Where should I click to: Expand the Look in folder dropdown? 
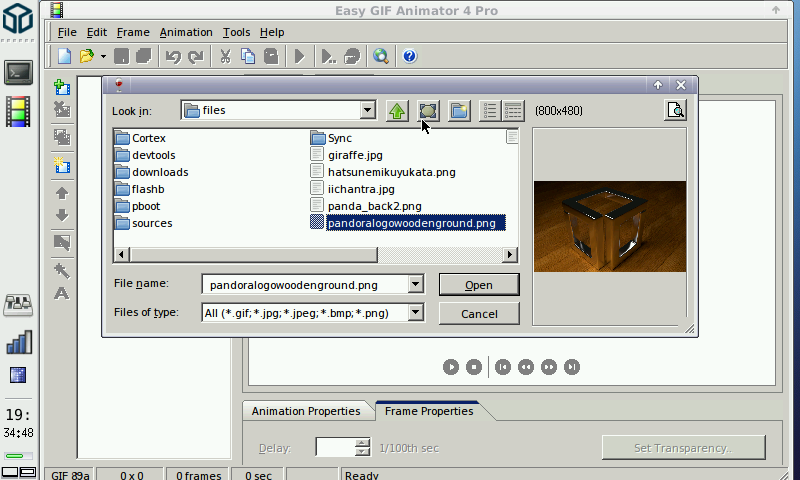pyautogui.click(x=367, y=111)
